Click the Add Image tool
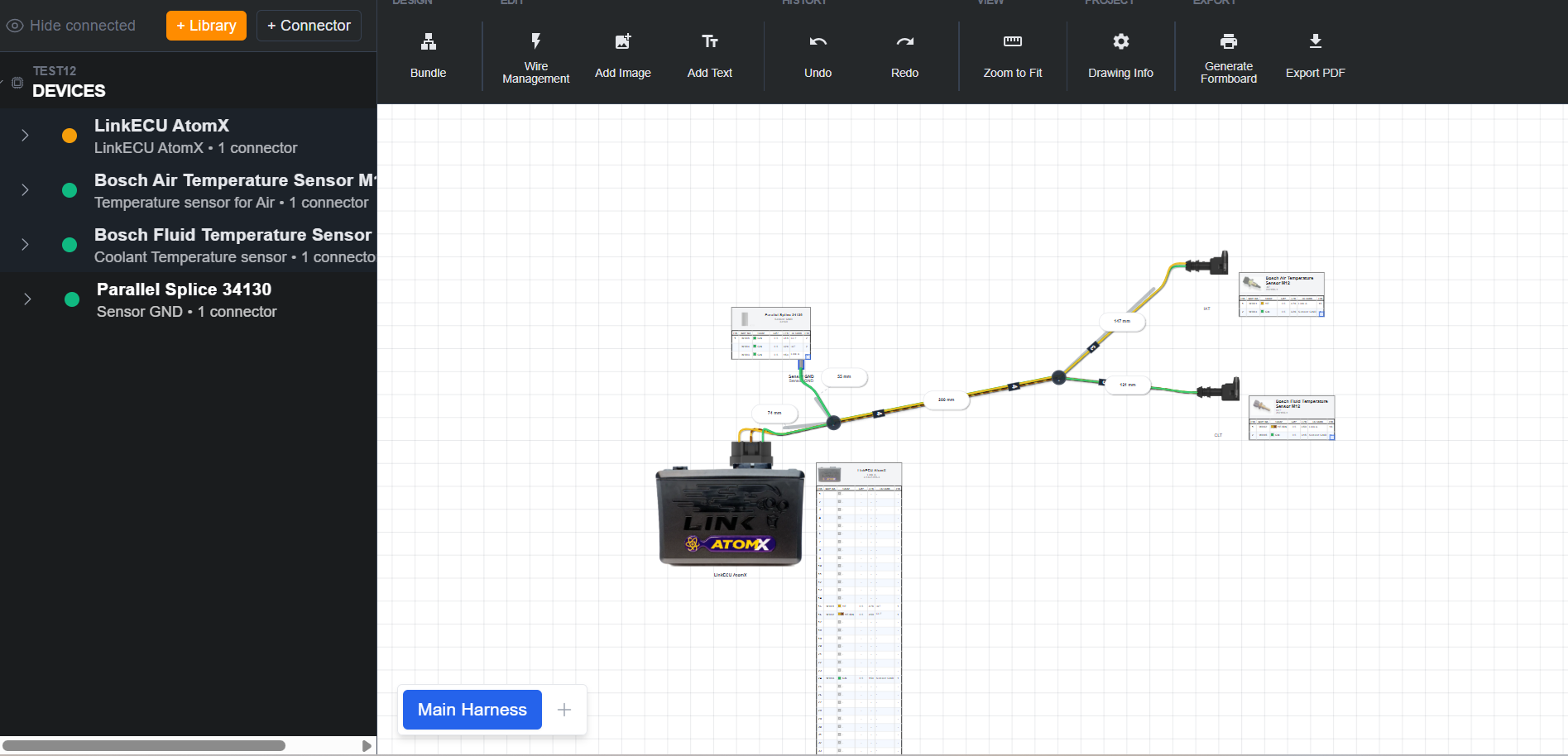 (x=622, y=55)
